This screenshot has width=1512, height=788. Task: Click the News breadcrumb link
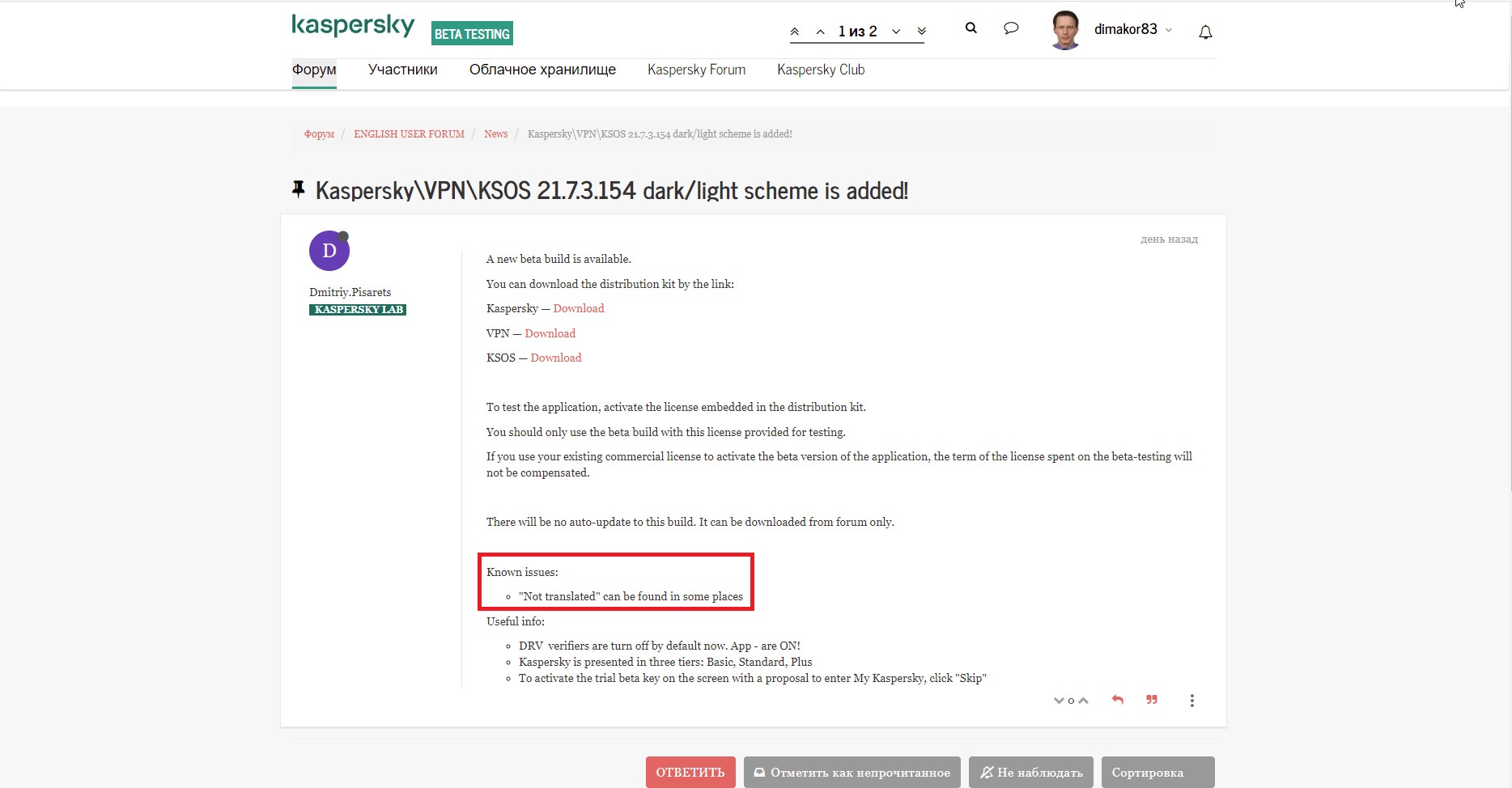495,134
